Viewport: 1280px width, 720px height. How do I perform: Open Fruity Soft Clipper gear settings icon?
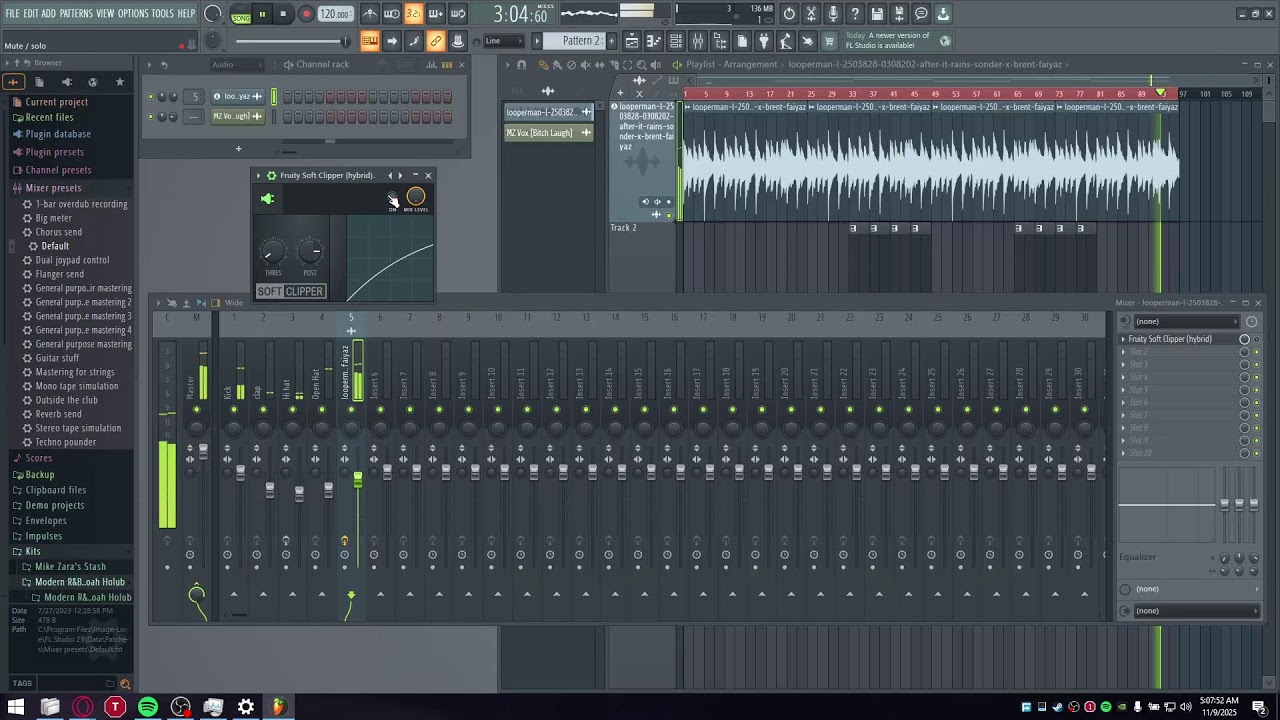tap(271, 175)
